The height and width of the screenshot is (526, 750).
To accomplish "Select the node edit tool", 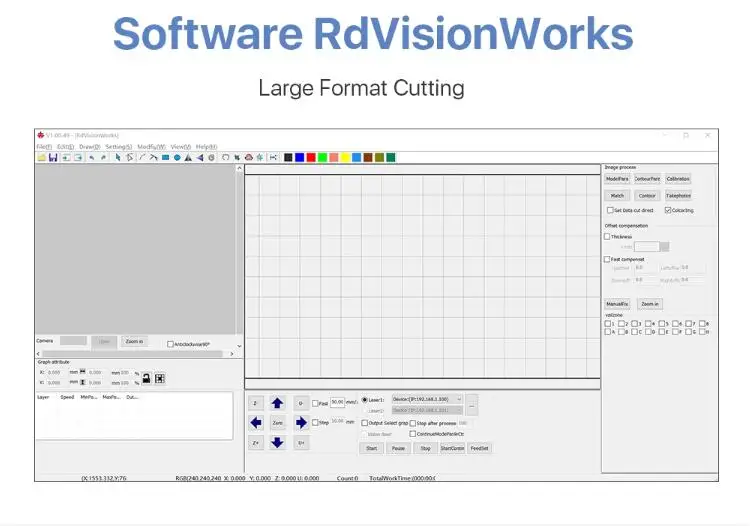I will point(129,157).
